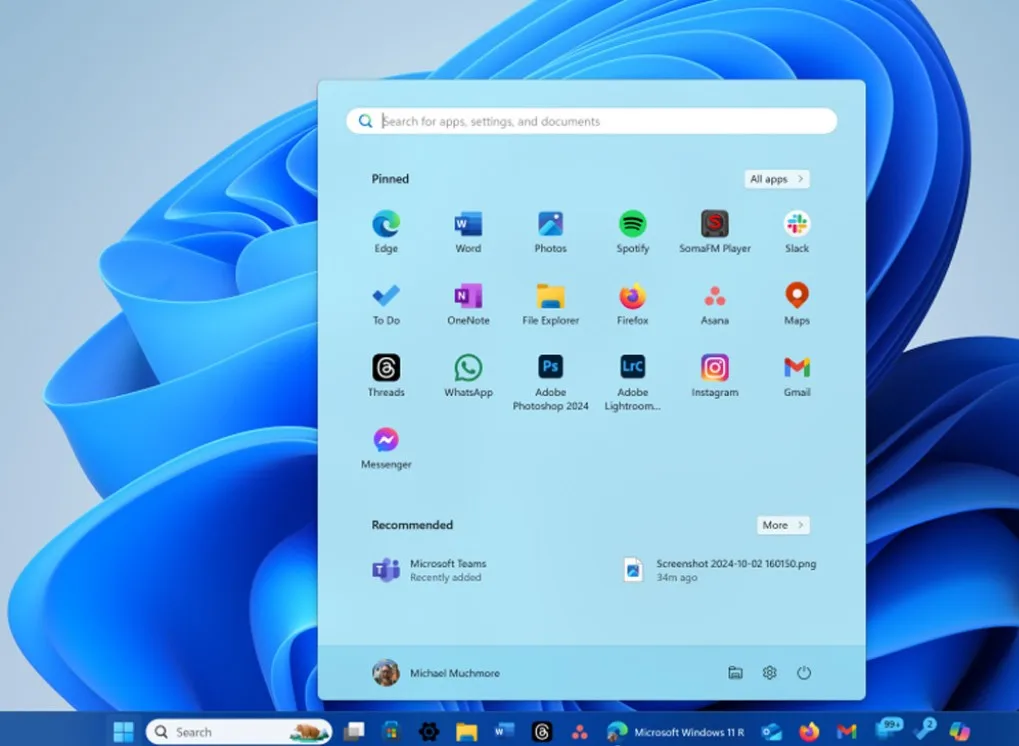
Task: Expand the All apps list
Action: (x=777, y=179)
